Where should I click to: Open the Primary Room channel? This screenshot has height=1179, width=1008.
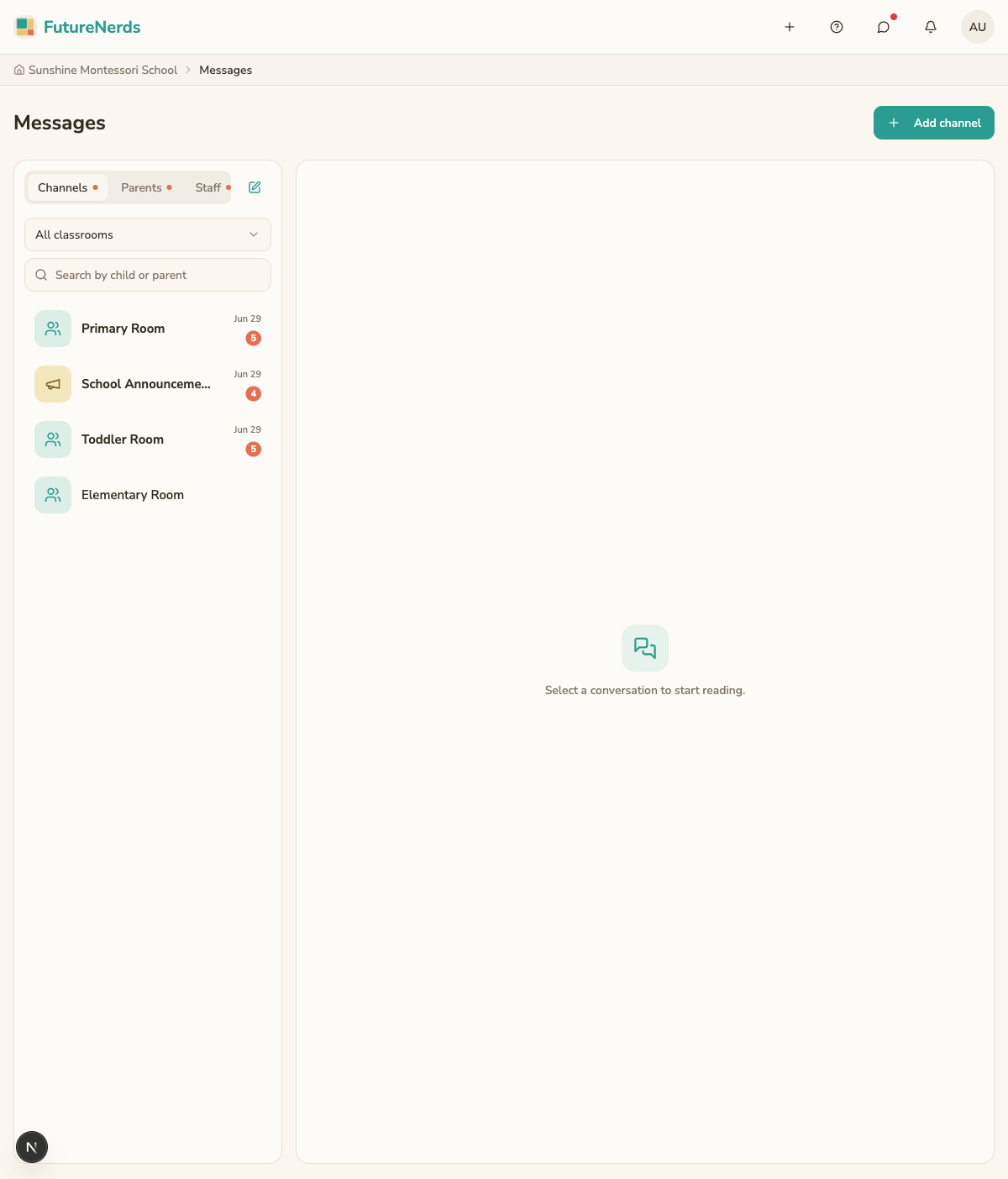[x=148, y=329]
